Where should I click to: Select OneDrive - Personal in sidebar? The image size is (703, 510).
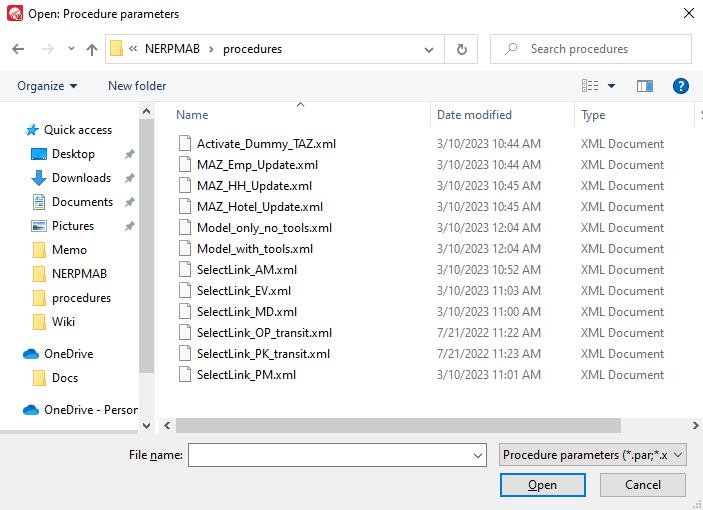pos(80,410)
